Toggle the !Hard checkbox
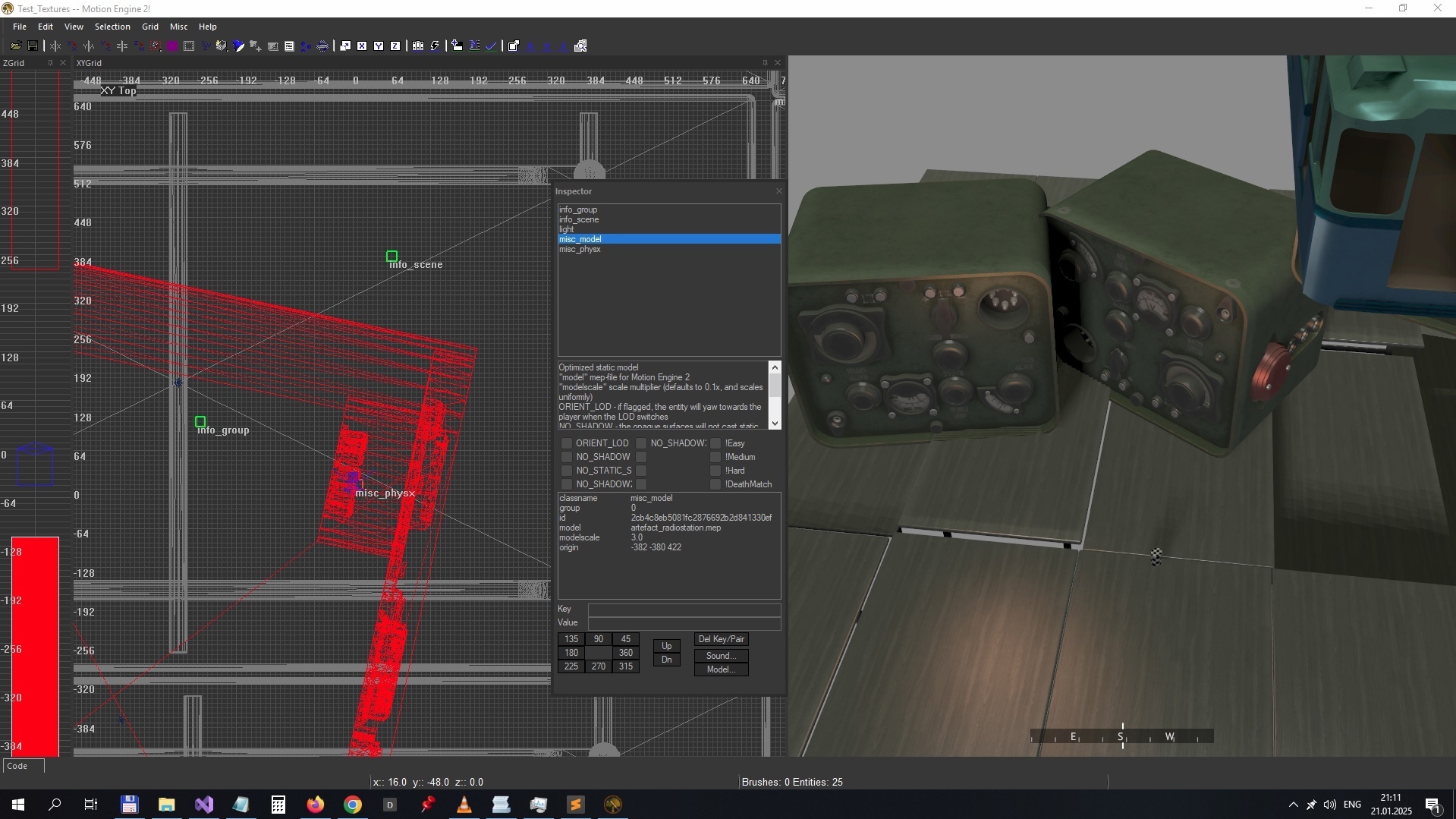The image size is (1456, 819). pos(715,471)
